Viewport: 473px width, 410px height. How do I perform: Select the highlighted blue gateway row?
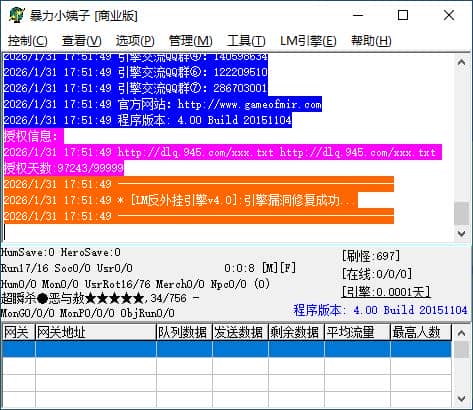[227, 349]
